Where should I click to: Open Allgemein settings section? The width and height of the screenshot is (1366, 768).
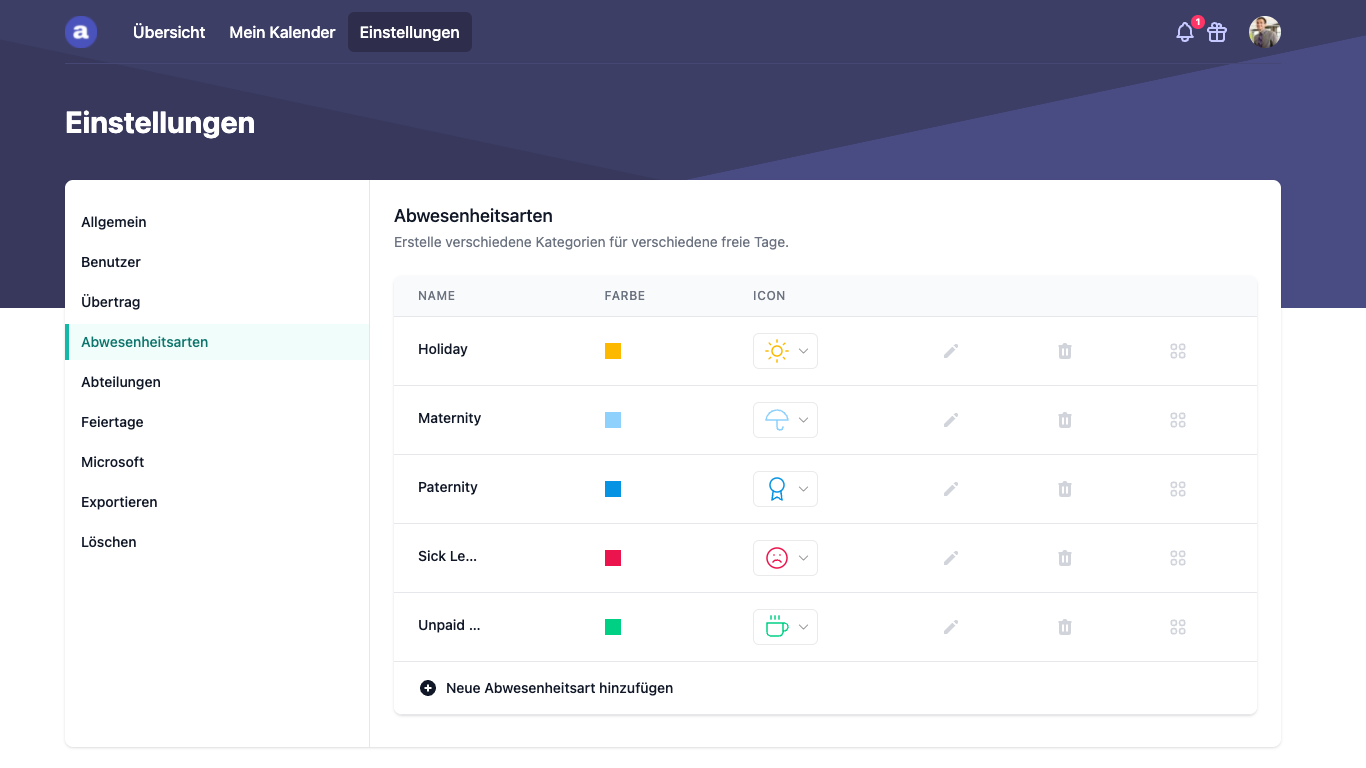[217, 222]
